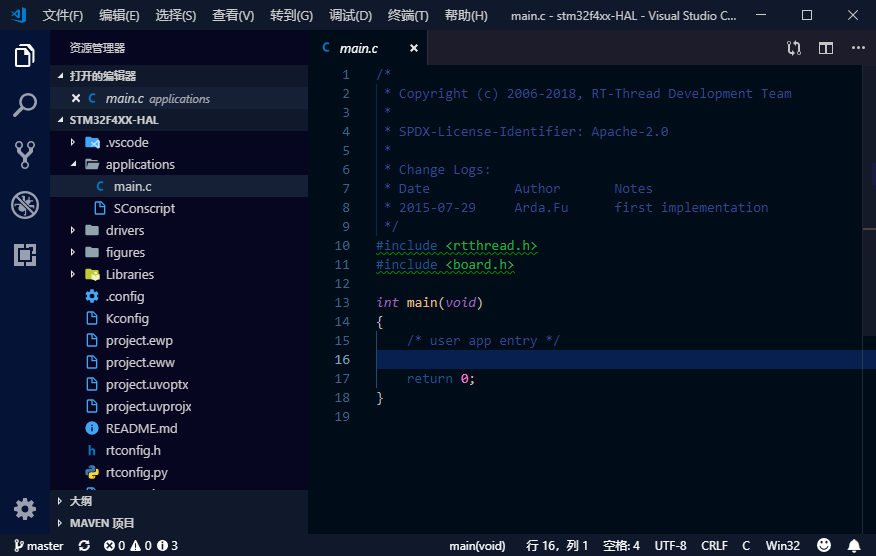Open the editor more actions ellipsis
Viewport: 876px width, 556px height.
point(858,48)
